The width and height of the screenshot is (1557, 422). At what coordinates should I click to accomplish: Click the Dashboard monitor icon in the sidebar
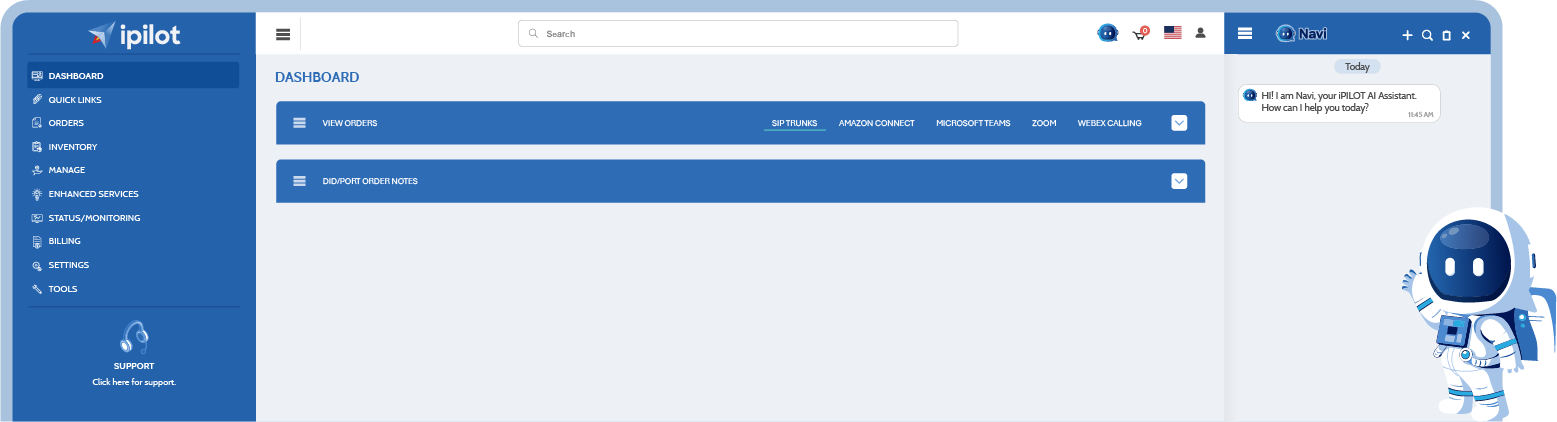(37, 76)
